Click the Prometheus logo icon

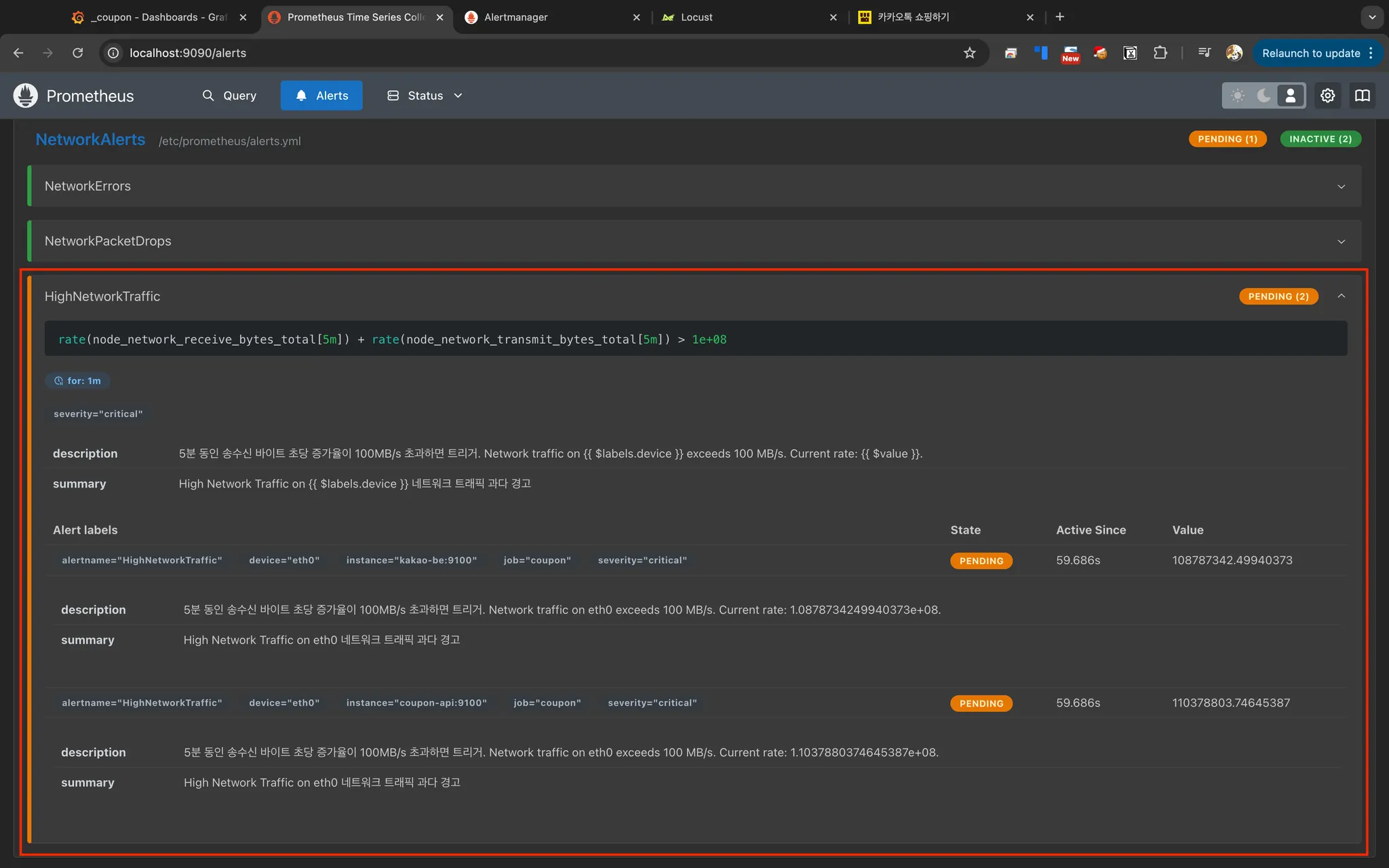[26, 96]
